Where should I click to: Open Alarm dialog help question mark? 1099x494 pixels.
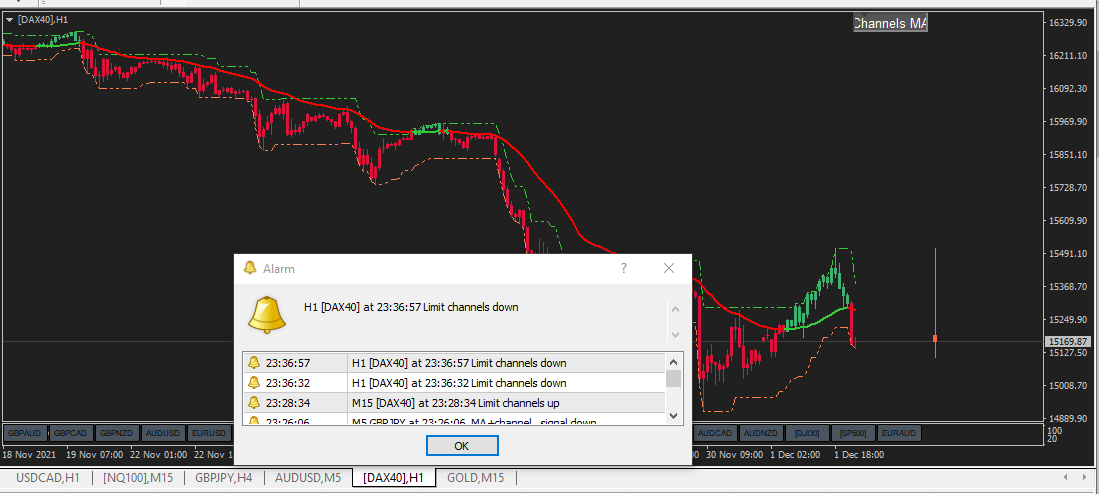tap(624, 268)
